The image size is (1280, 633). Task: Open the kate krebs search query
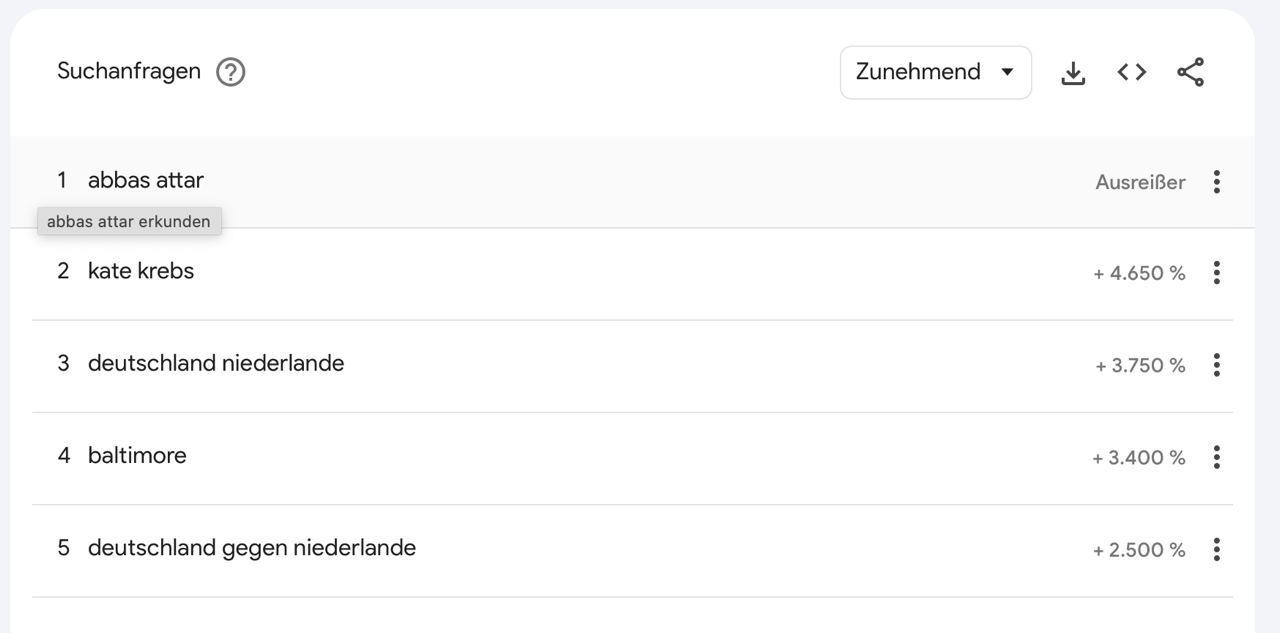coord(141,271)
